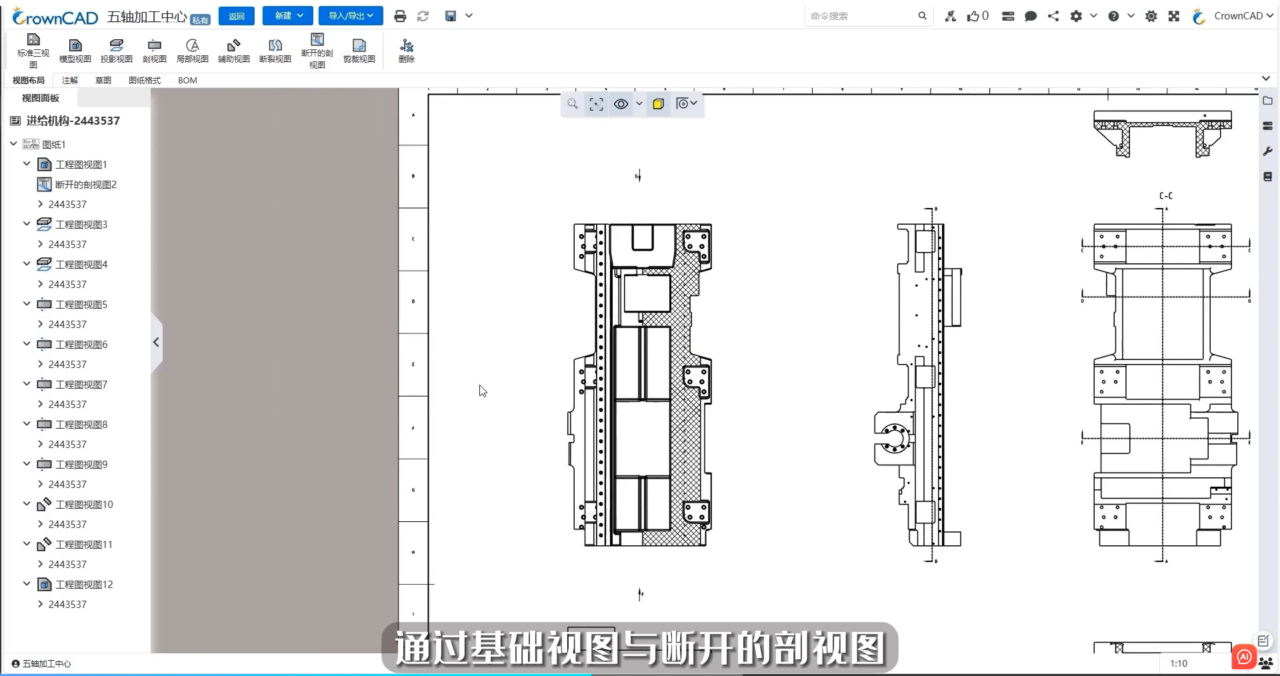Select the 剪裁视图 crop view tool
This screenshot has height=676, width=1280.
[x=359, y=51]
